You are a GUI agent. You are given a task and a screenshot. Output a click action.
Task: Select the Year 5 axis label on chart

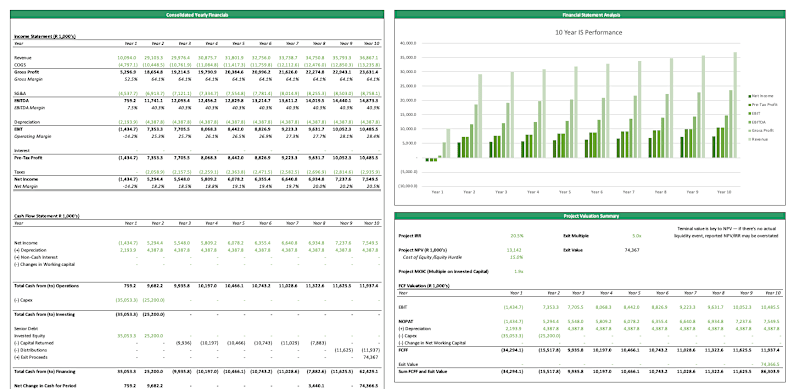[x=564, y=192]
